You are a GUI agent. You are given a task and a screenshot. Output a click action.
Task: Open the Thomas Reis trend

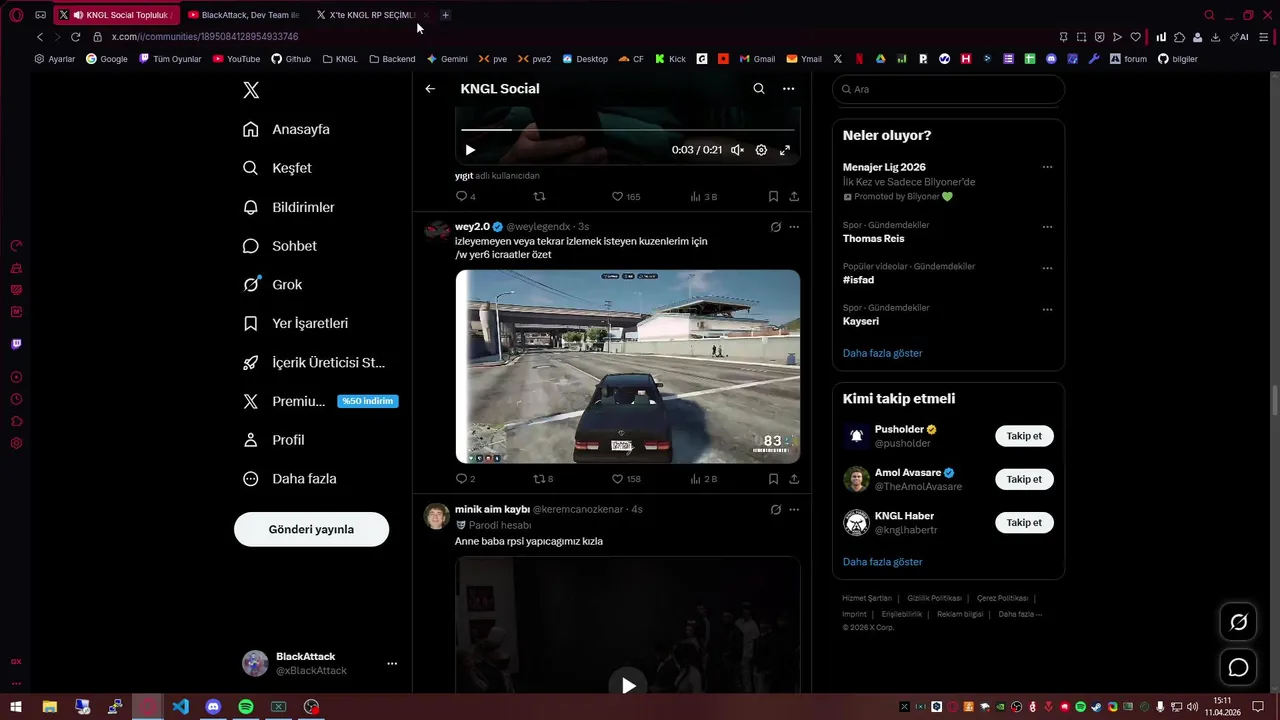pyautogui.click(x=873, y=239)
